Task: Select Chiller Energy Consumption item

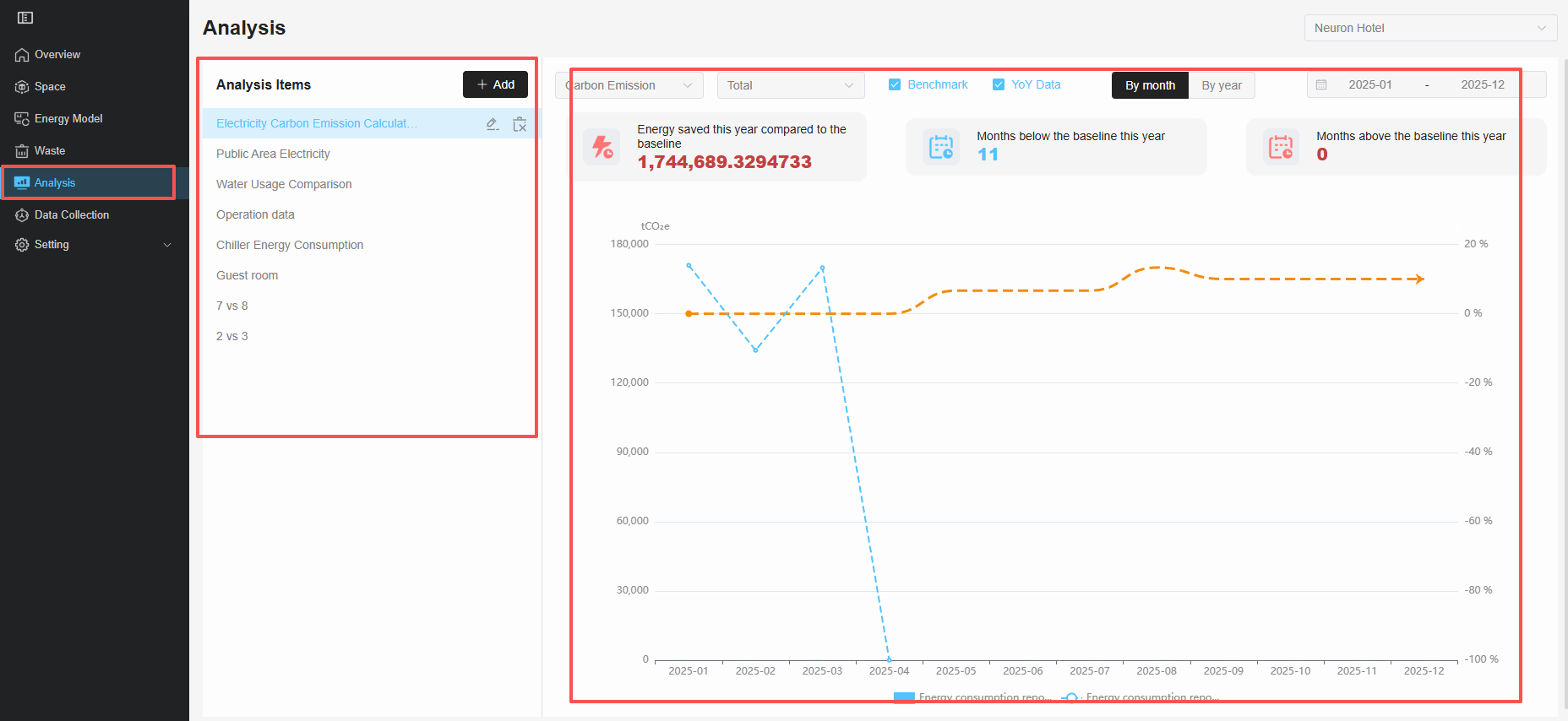Action: [290, 245]
